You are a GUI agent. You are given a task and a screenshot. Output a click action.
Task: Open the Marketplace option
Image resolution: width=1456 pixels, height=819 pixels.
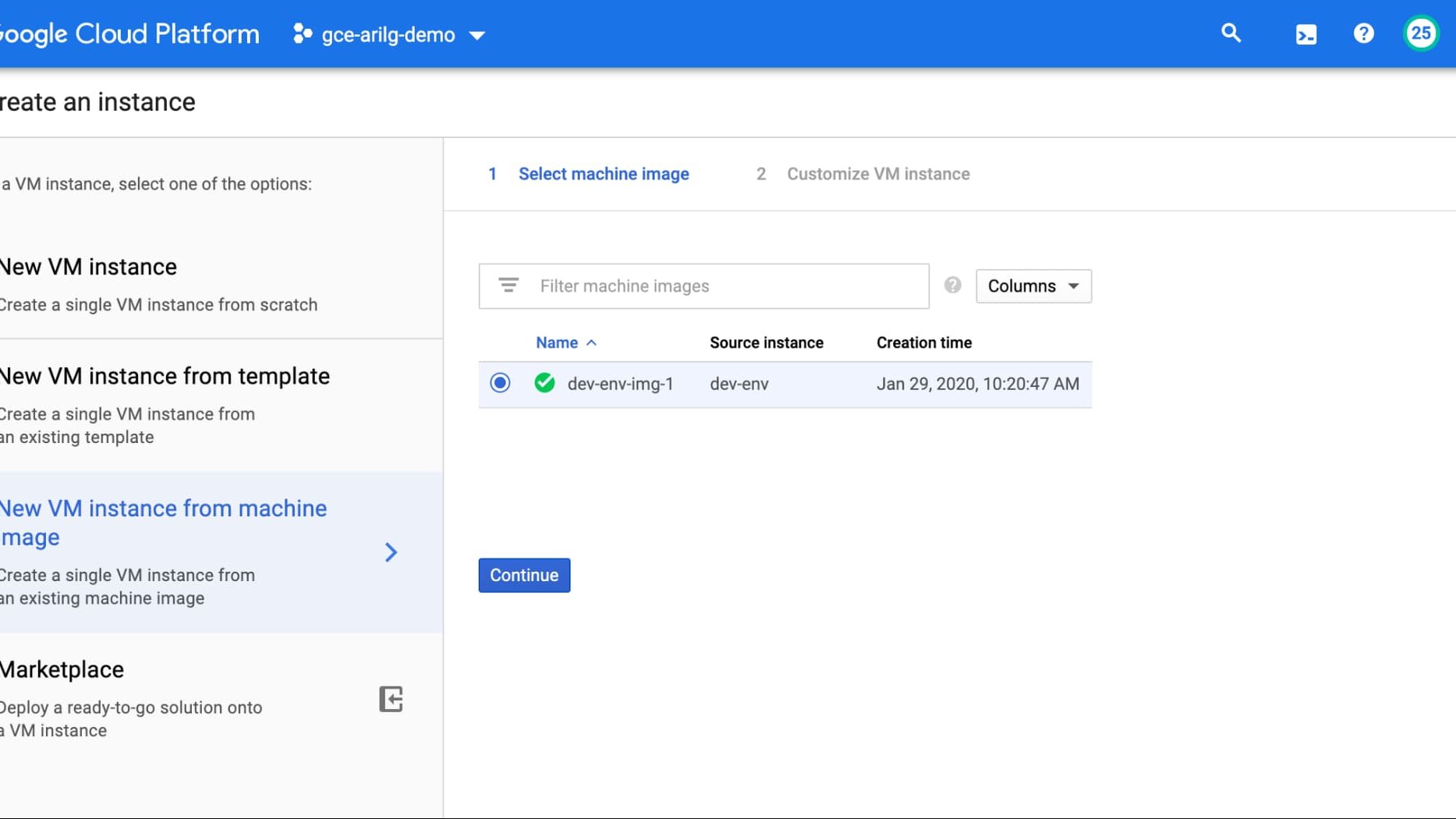(x=221, y=700)
